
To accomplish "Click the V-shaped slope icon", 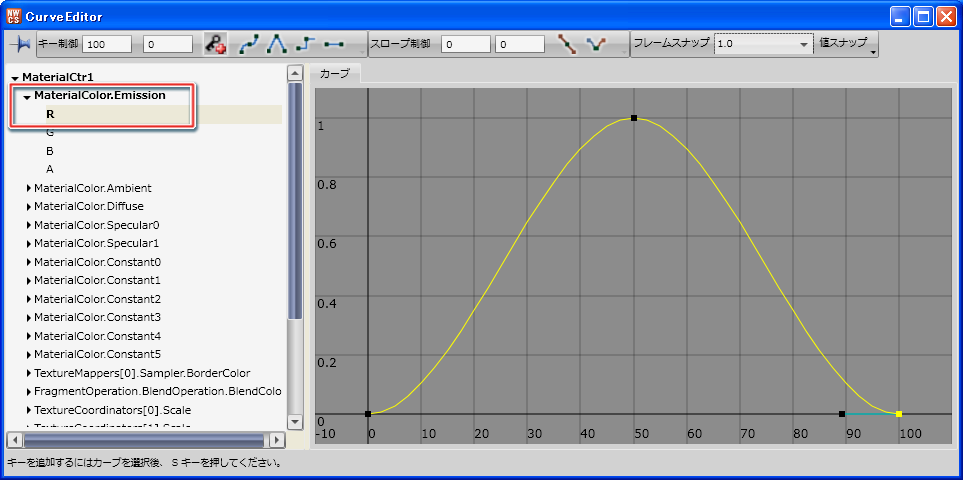I will click(597, 44).
